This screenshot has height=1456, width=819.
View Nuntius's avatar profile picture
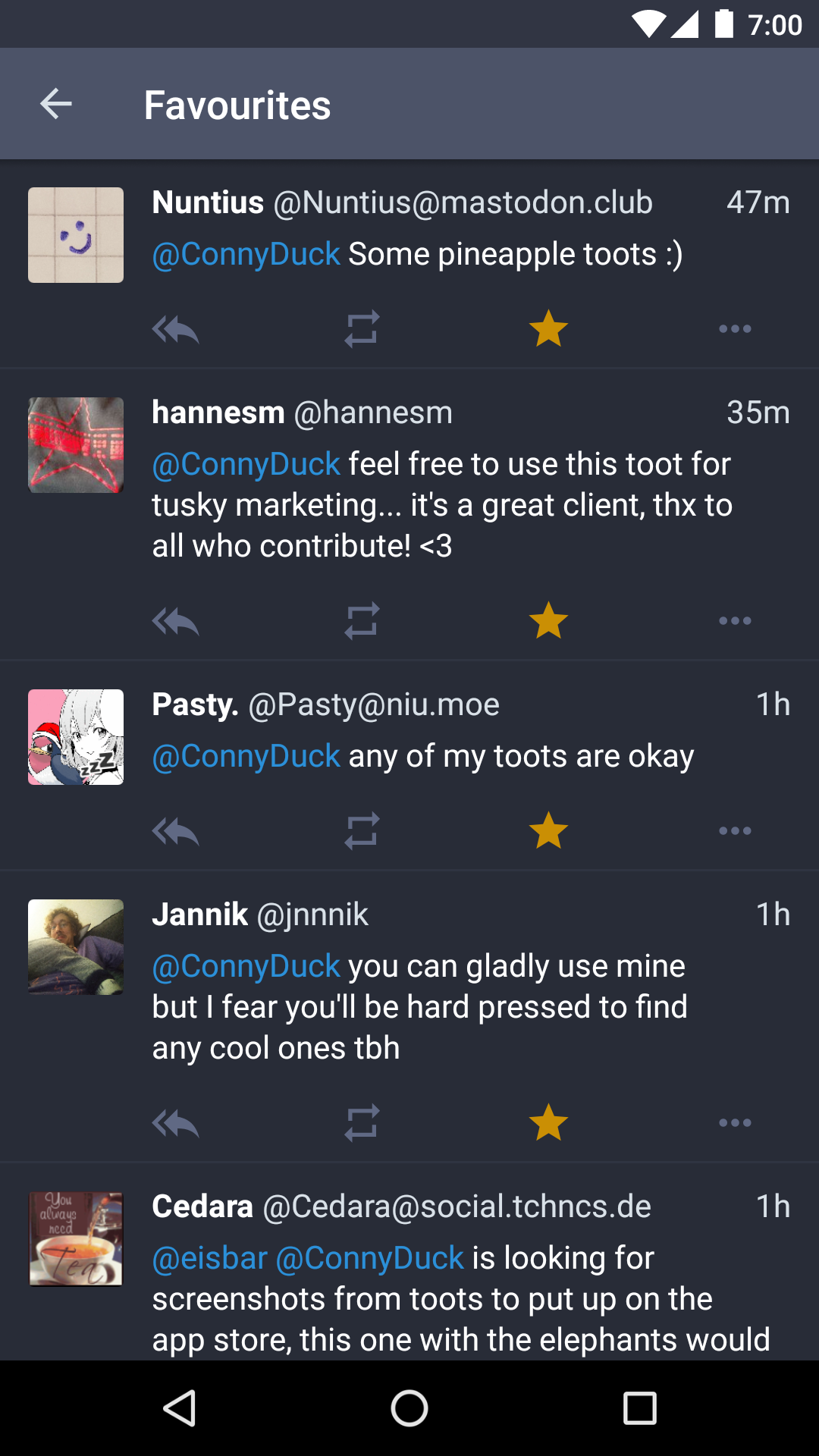coord(76,235)
